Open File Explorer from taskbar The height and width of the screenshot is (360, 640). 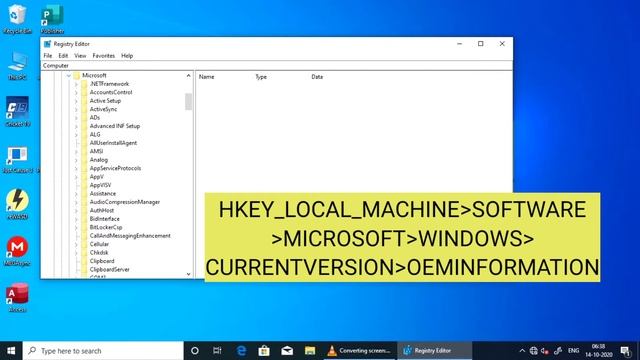pos(310,351)
